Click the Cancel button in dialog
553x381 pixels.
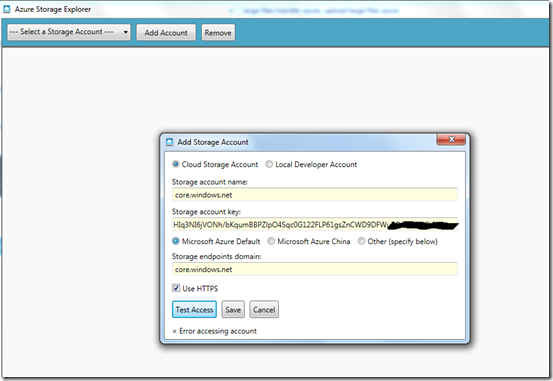pyautogui.click(x=264, y=309)
